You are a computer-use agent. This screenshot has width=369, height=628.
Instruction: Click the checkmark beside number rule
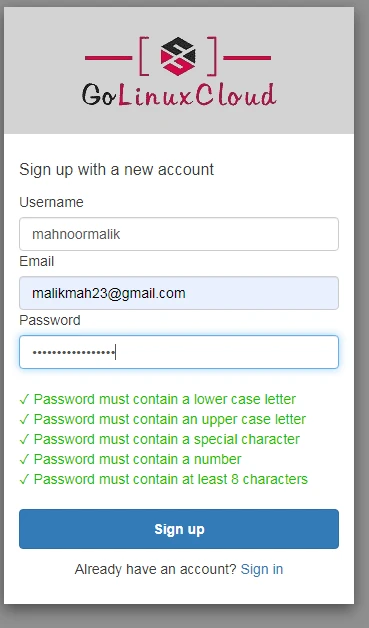coord(24,459)
